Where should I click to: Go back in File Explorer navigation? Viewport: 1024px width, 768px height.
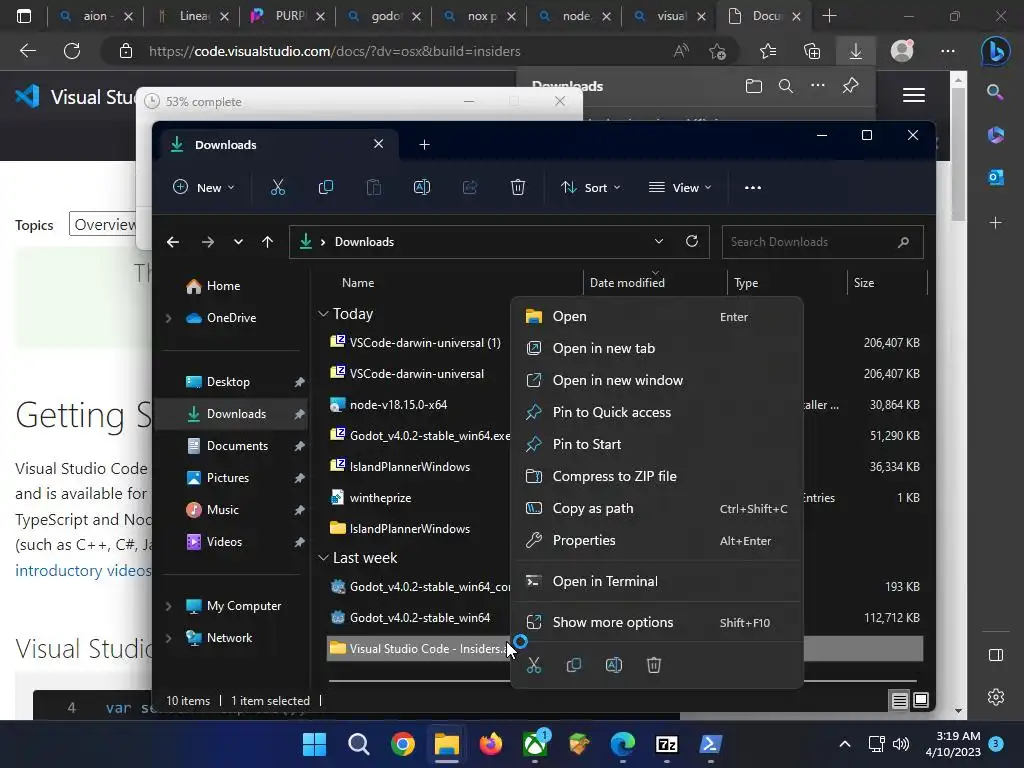(172, 242)
